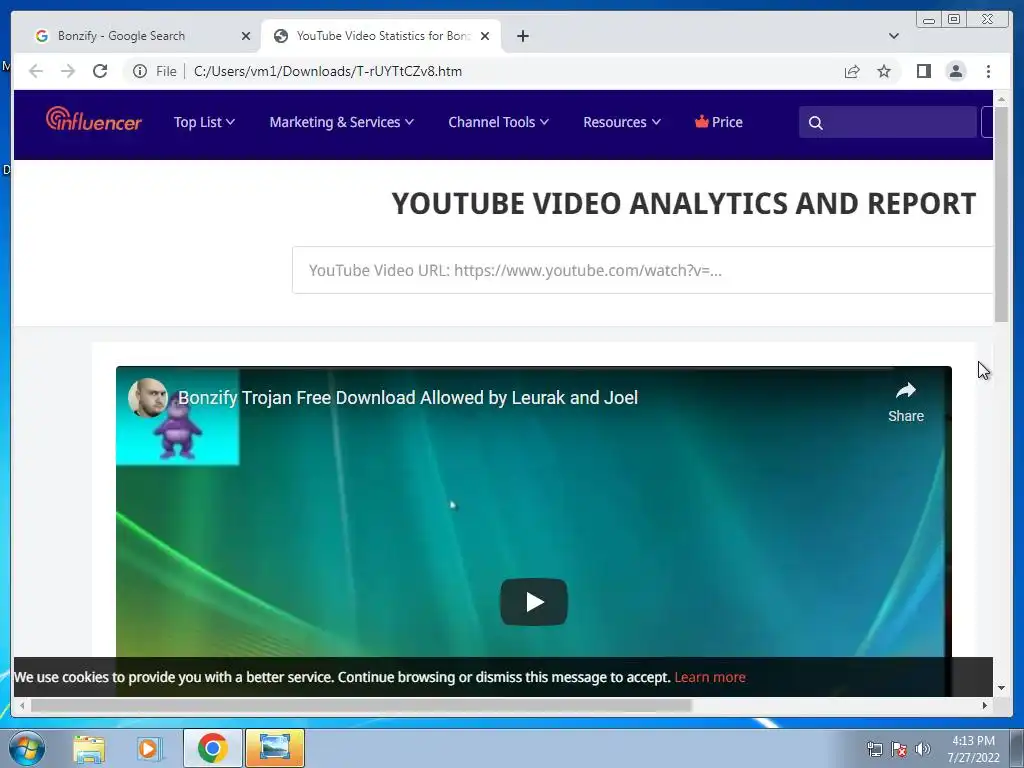Open the Windows Start menu
Screen dimensions: 1024x768
pos(27,748)
